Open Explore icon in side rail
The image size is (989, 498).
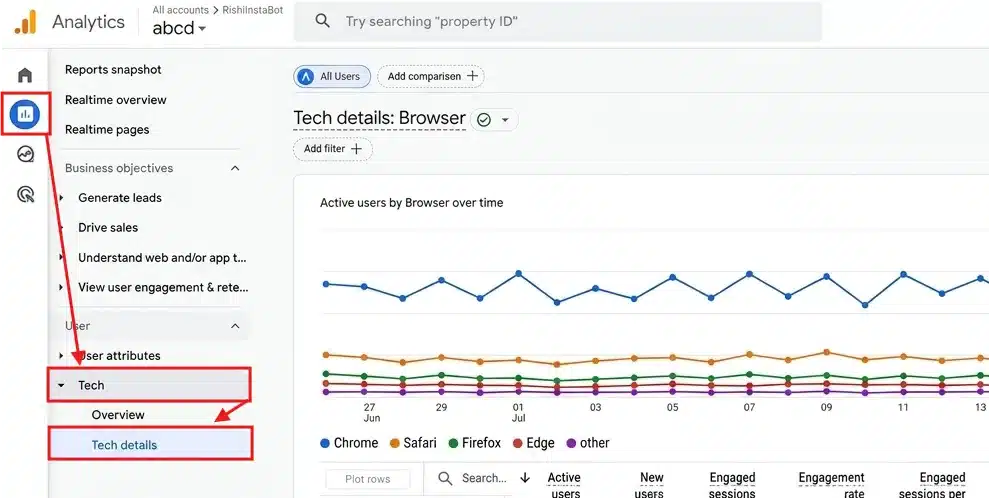click(x=25, y=154)
